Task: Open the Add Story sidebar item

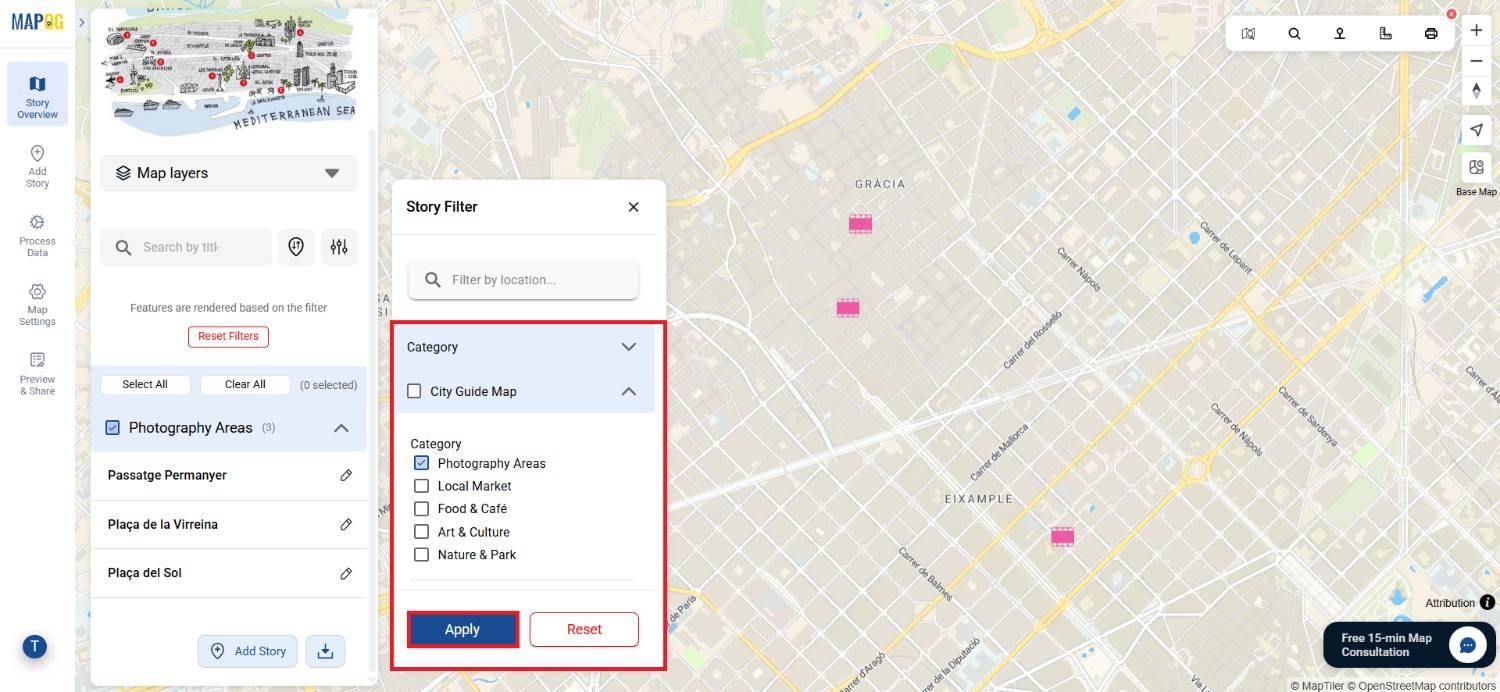Action: point(37,166)
